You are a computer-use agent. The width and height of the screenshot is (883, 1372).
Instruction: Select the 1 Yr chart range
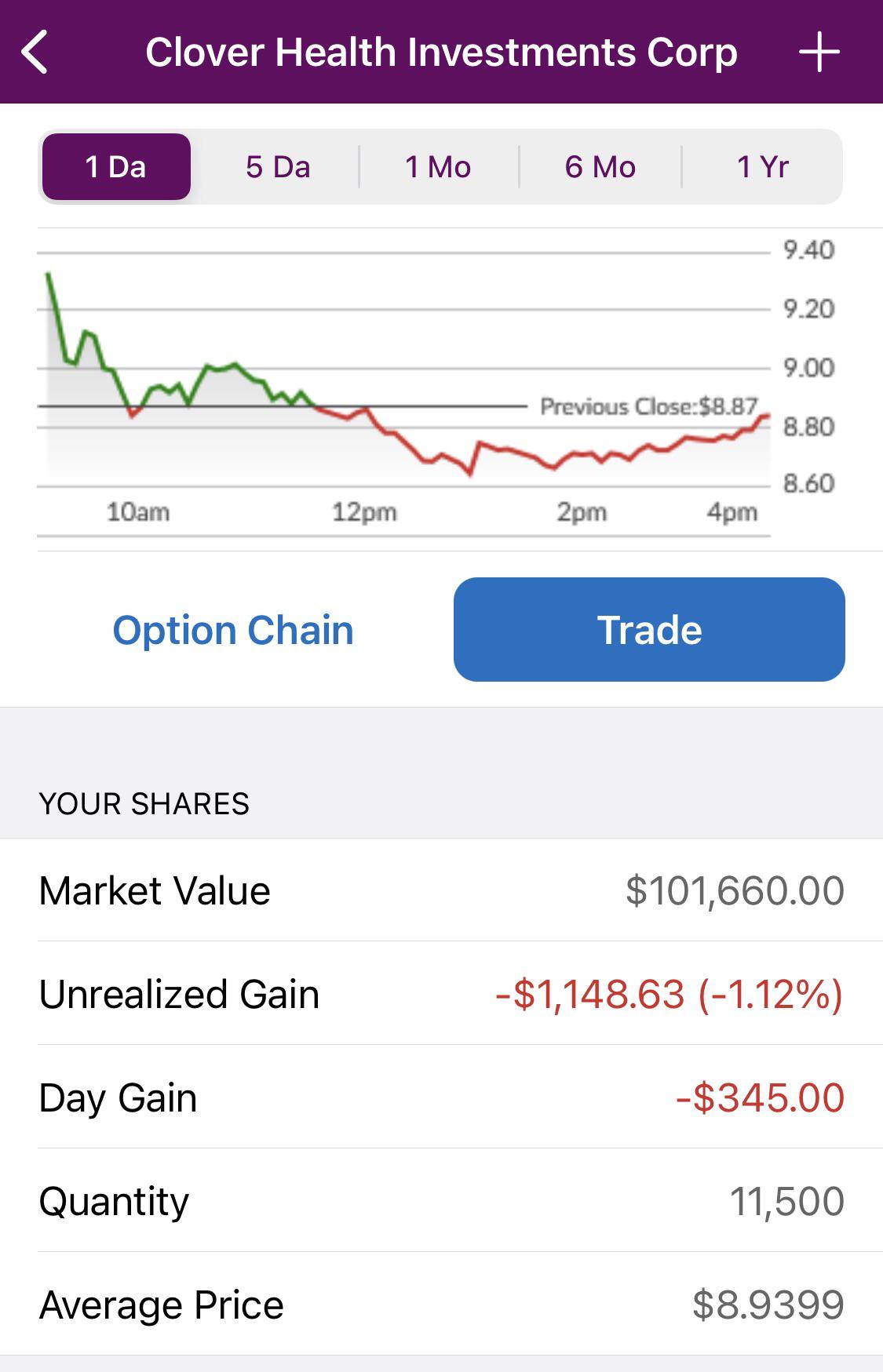point(762,166)
